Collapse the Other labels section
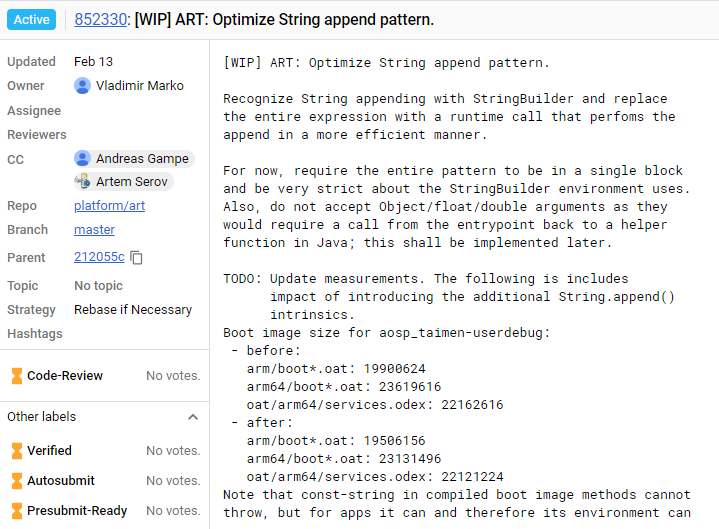The image size is (719, 529). pyautogui.click(x=193, y=417)
